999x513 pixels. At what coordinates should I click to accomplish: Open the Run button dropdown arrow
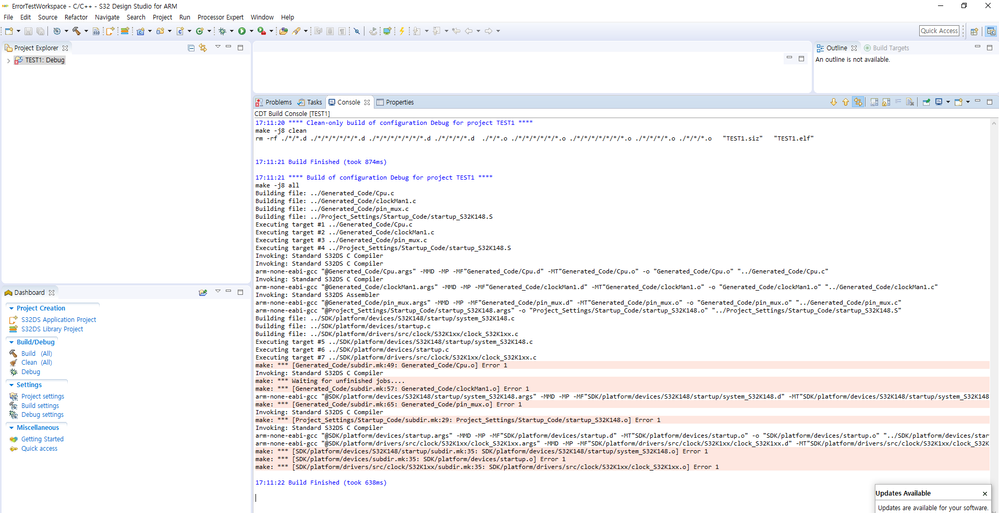(x=251, y=31)
